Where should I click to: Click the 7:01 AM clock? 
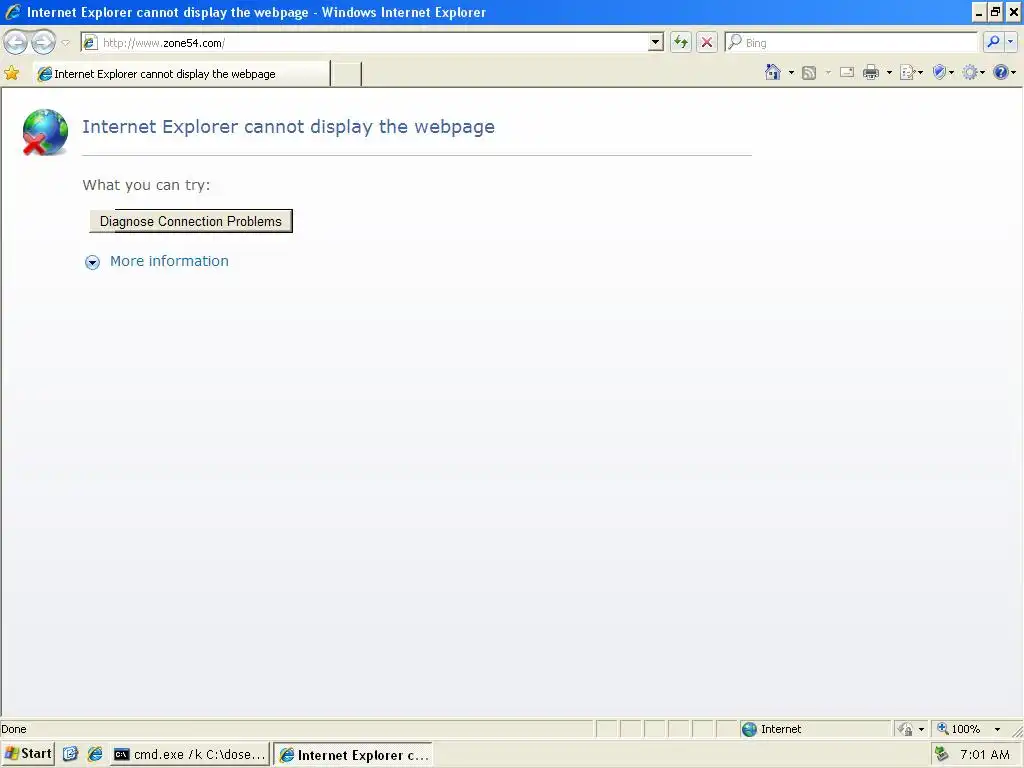[x=985, y=754]
